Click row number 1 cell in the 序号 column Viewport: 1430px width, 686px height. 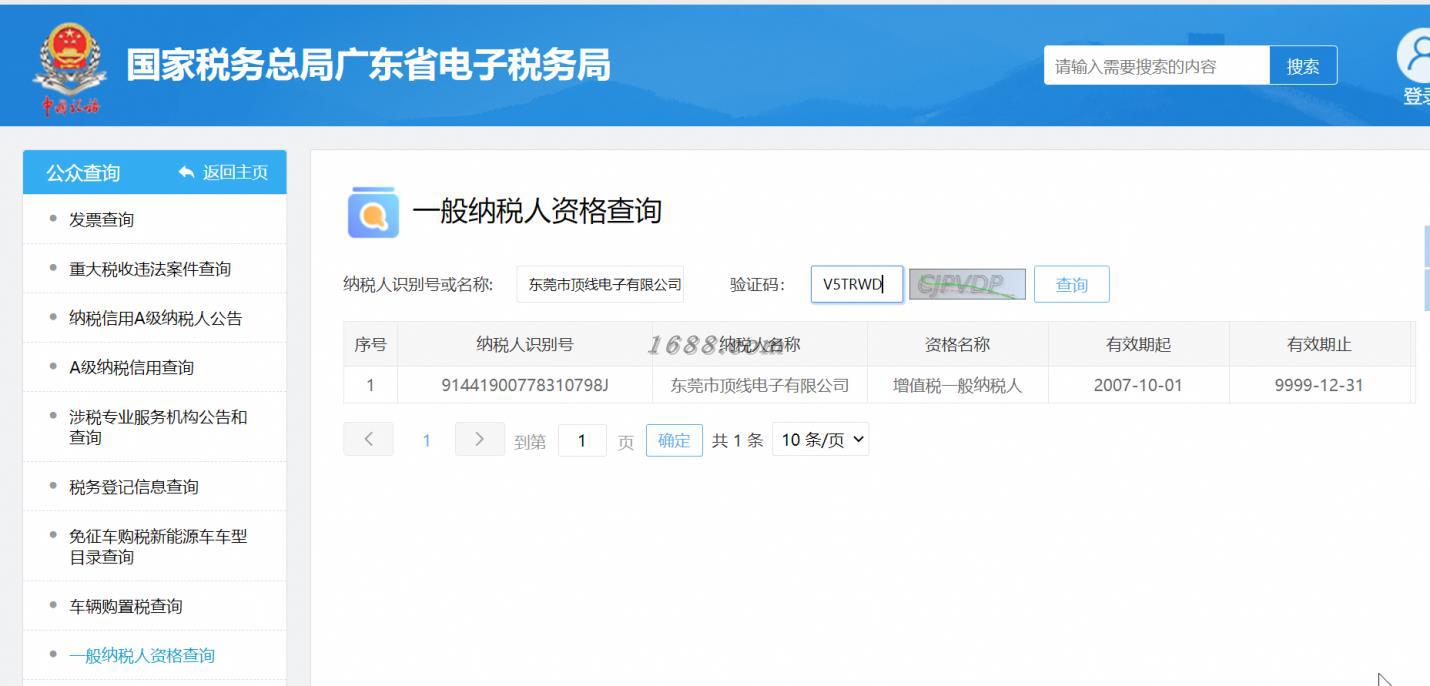pos(370,385)
